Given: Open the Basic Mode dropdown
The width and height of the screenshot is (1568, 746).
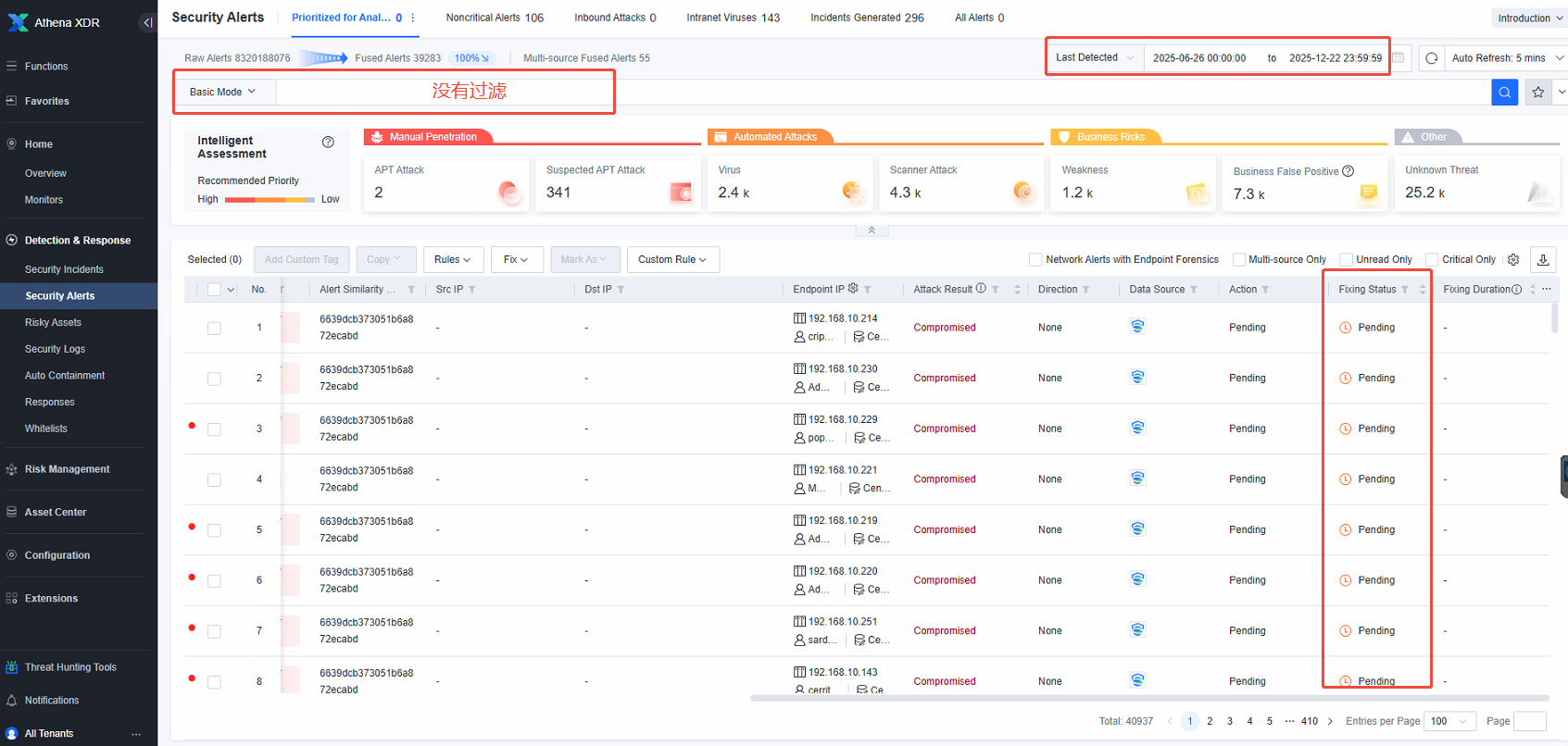Looking at the screenshot, I should (222, 92).
